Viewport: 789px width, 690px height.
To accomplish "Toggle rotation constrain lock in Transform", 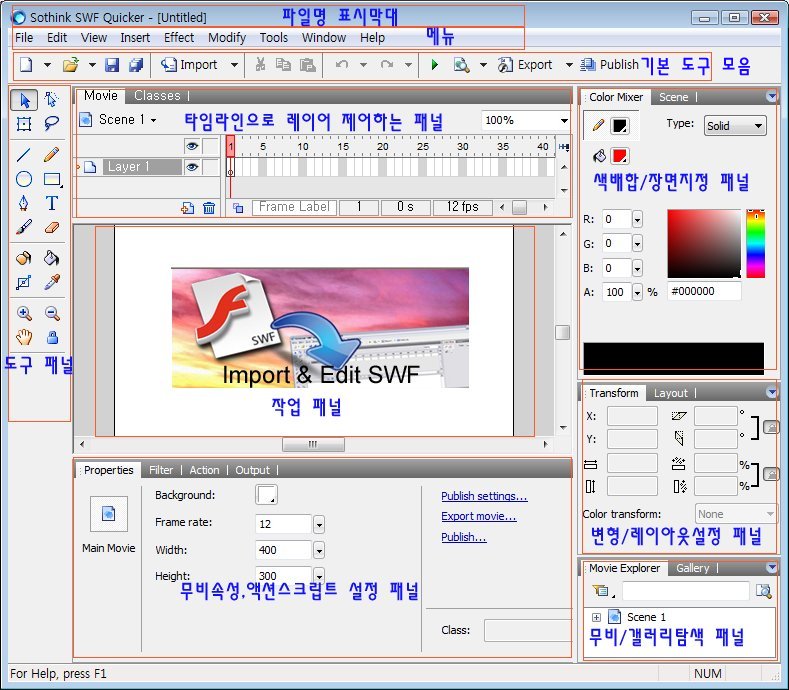I will [x=771, y=427].
